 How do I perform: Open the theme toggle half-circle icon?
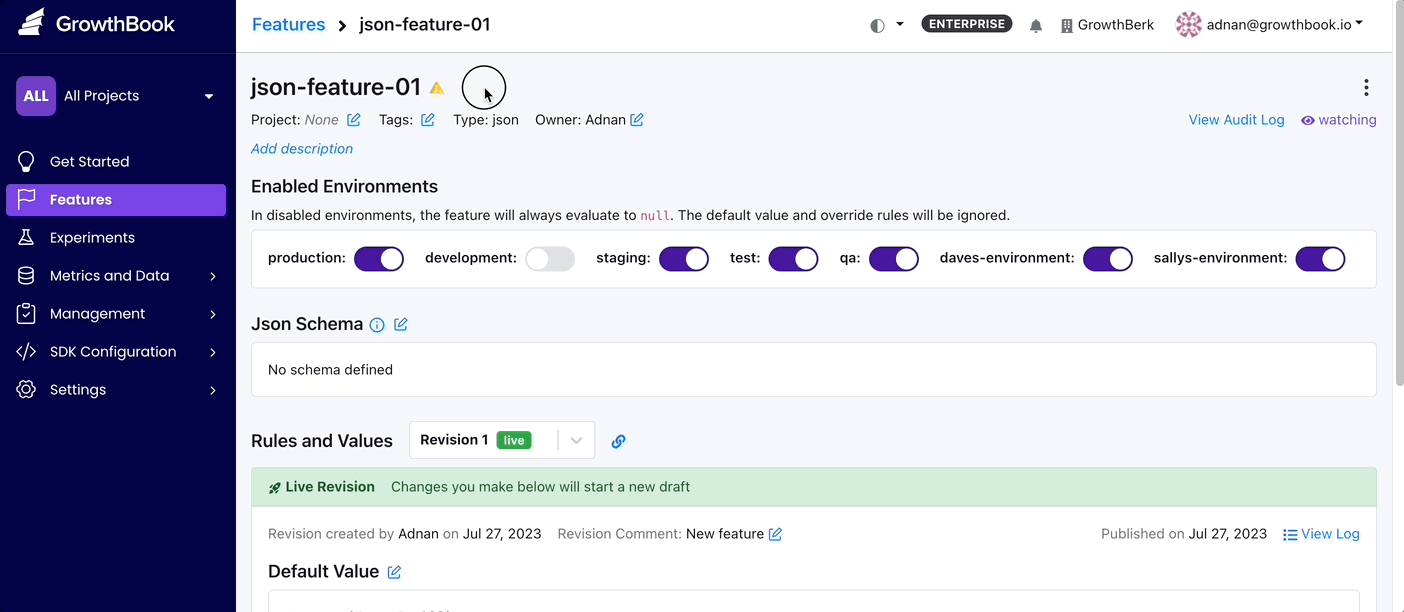point(877,25)
